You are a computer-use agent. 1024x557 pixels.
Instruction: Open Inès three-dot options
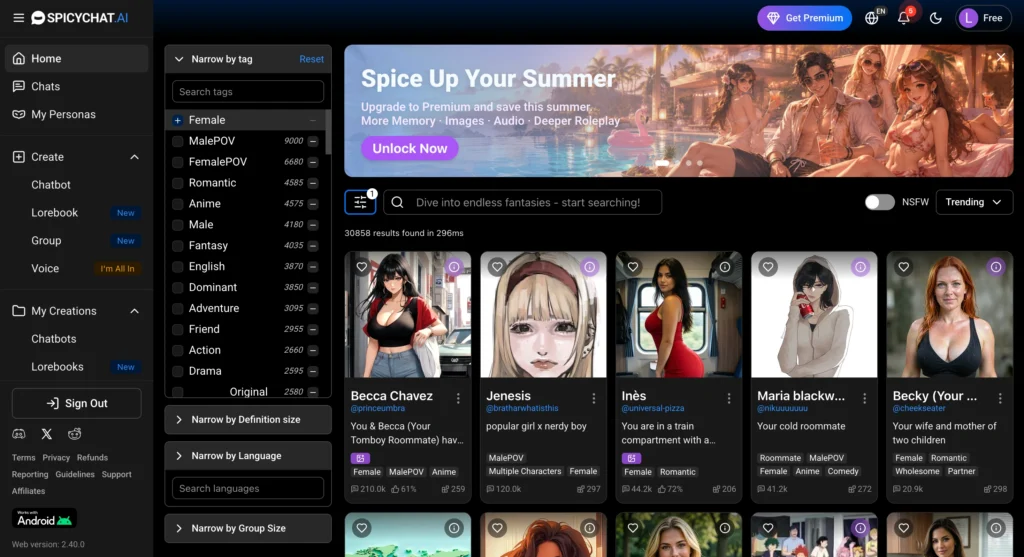point(729,398)
